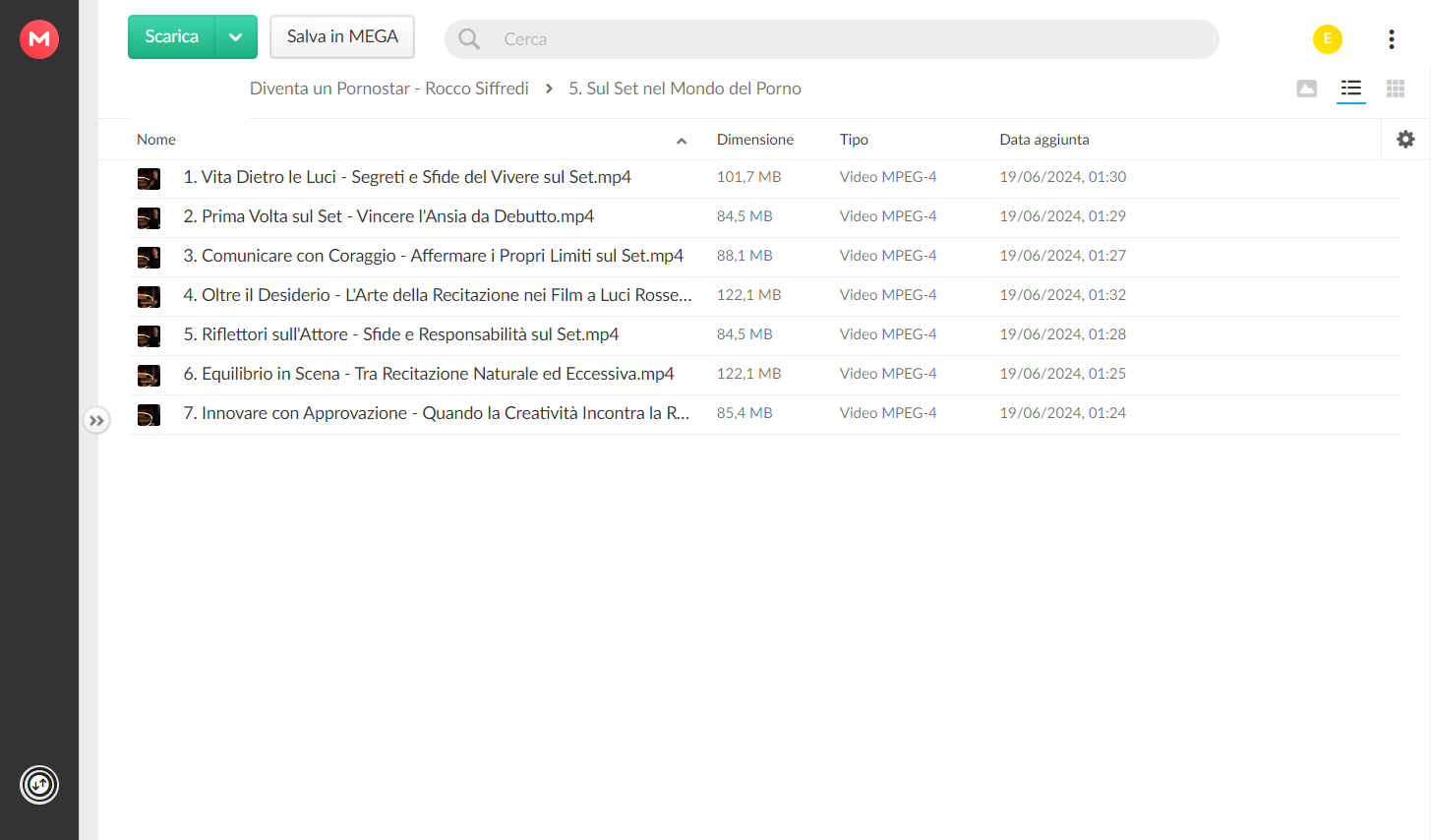
Task: Open the image gallery view icon
Action: click(1307, 89)
